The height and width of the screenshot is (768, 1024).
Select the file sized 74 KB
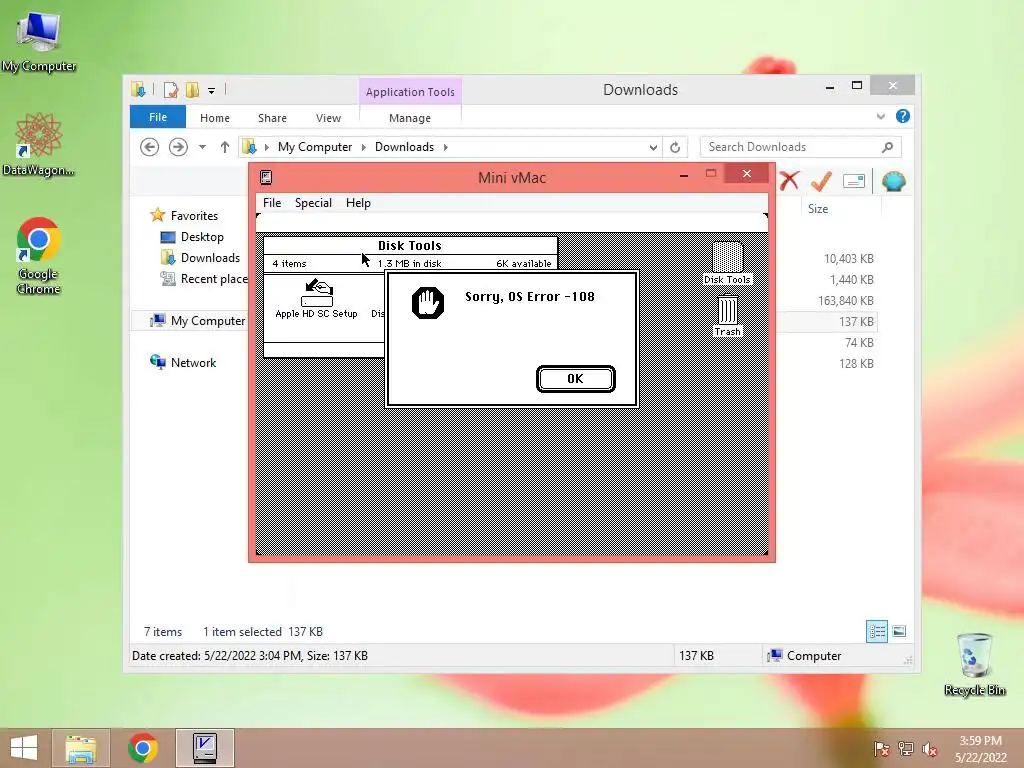tap(858, 342)
